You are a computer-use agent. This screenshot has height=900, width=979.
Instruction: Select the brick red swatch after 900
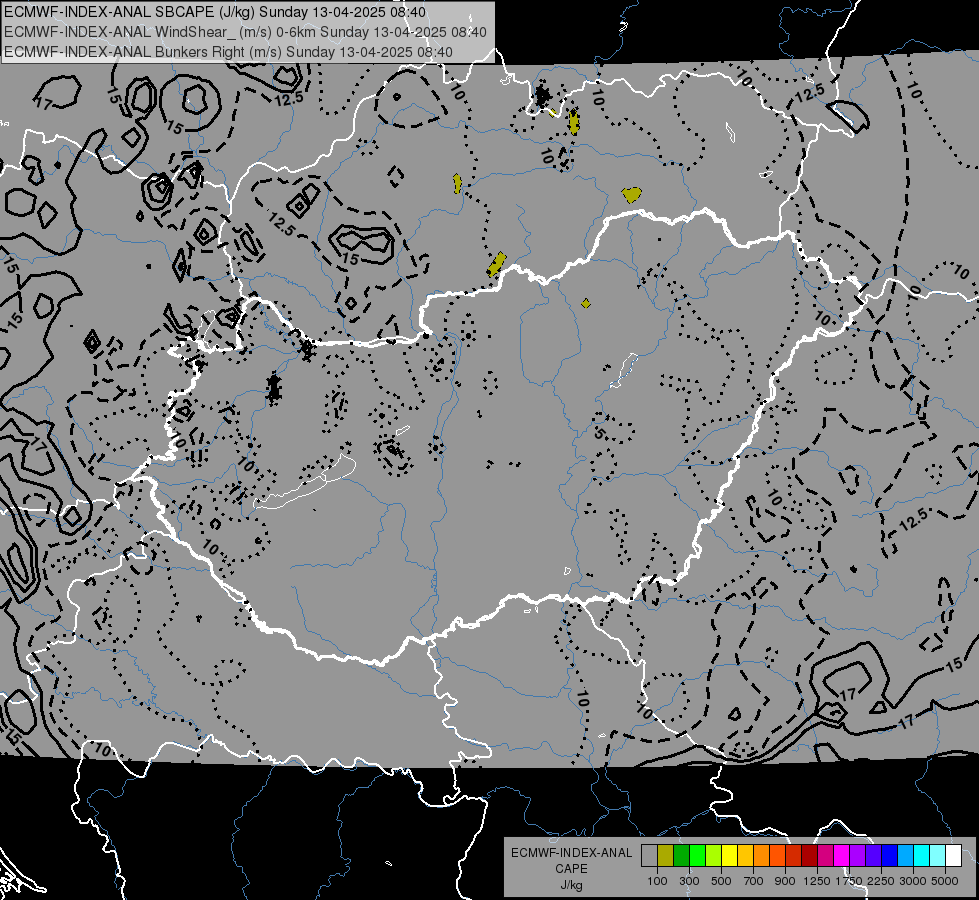tap(794, 856)
